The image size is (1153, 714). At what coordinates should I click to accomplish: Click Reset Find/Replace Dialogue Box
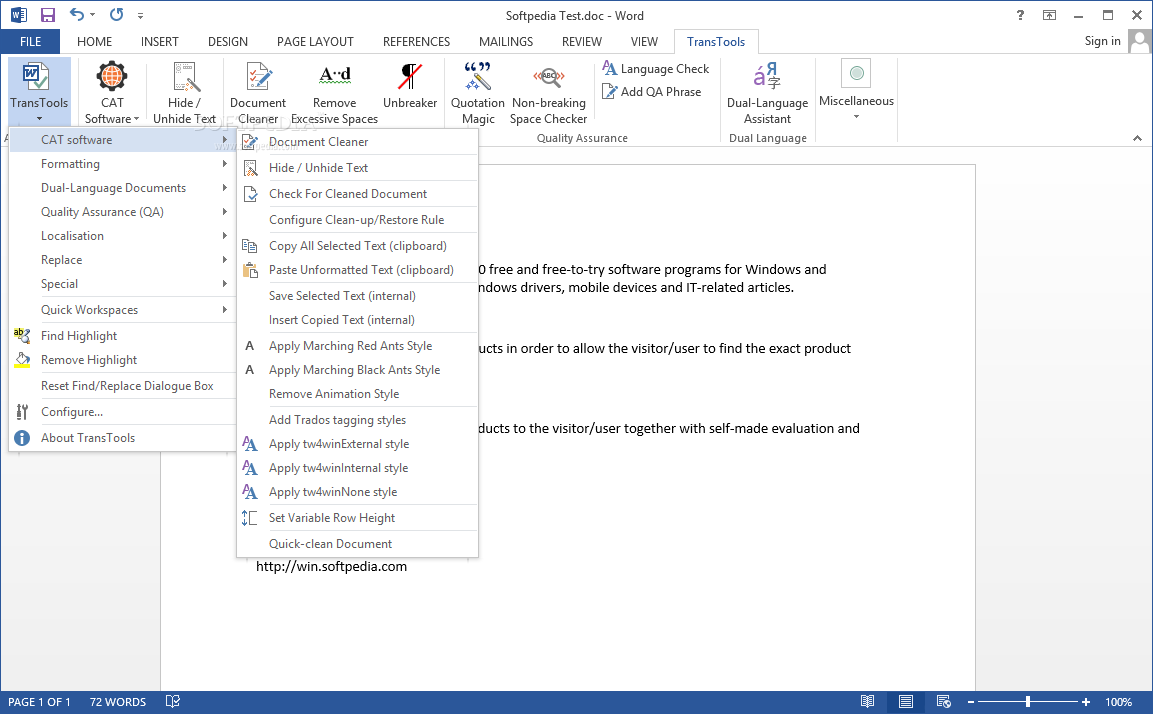122,385
